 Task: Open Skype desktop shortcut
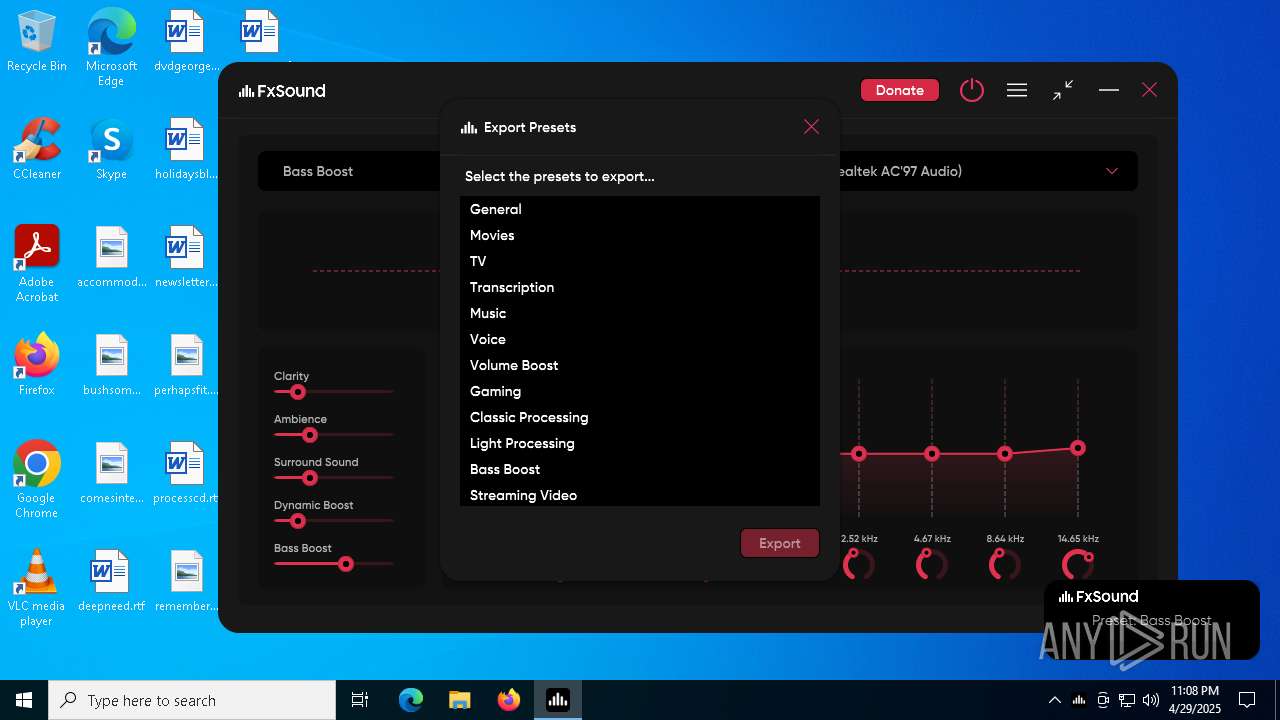point(111,148)
